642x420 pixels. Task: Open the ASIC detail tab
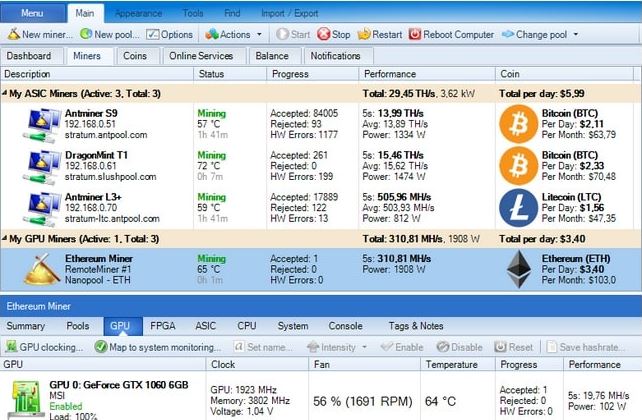pyautogui.click(x=205, y=326)
